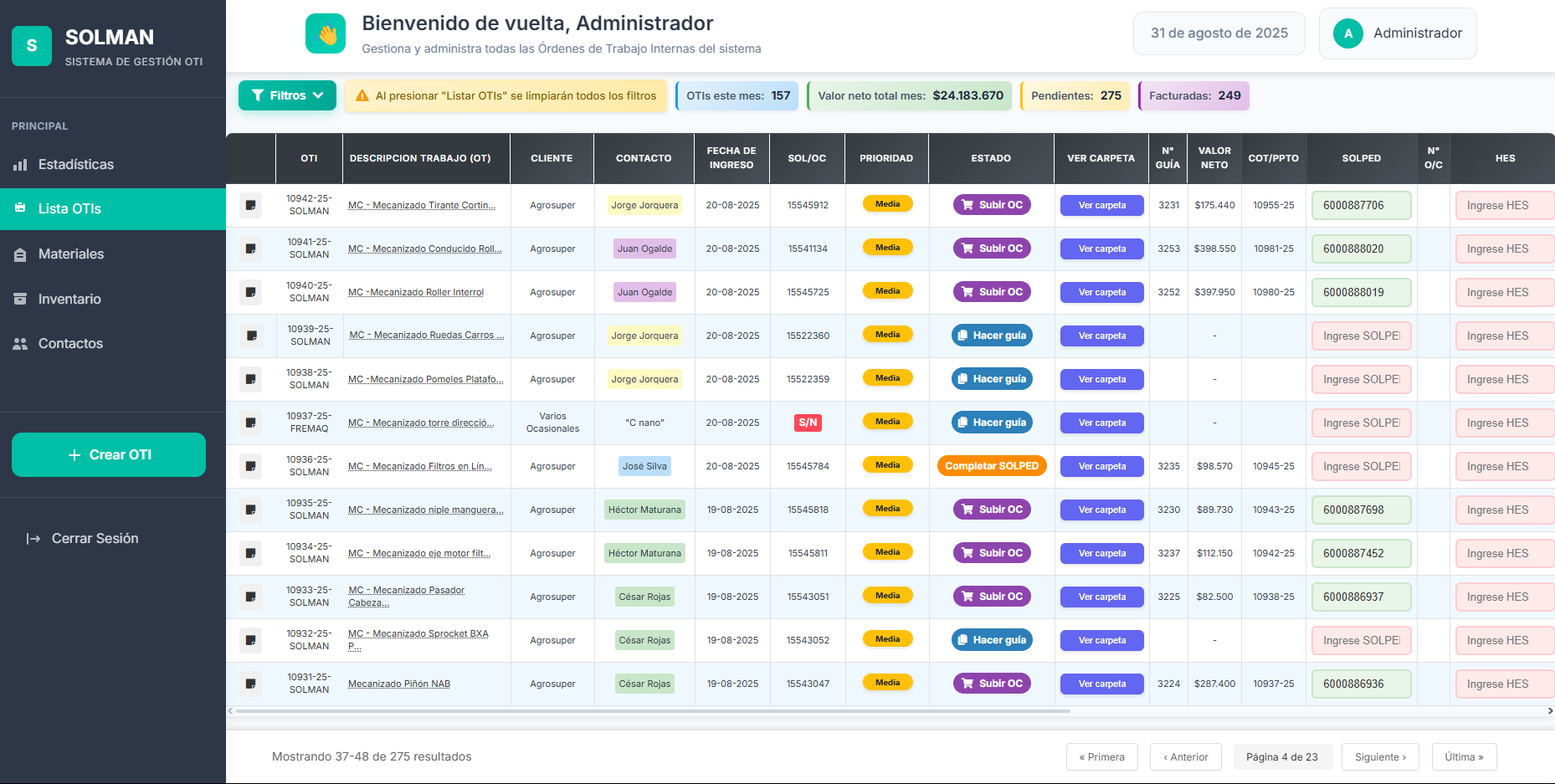Image resolution: width=1555 pixels, height=784 pixels.
Task: Click the green Administrador avatar circle
Action: [1347, 33]
